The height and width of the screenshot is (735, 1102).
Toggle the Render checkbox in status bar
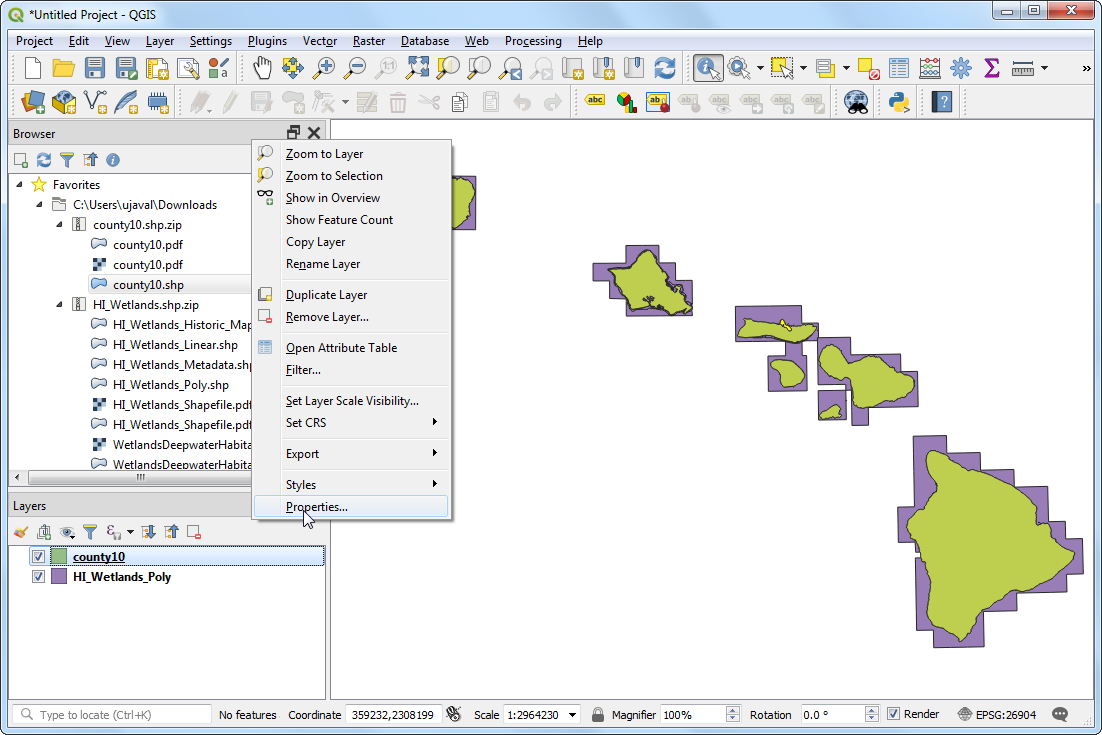(x=894, y=714)
